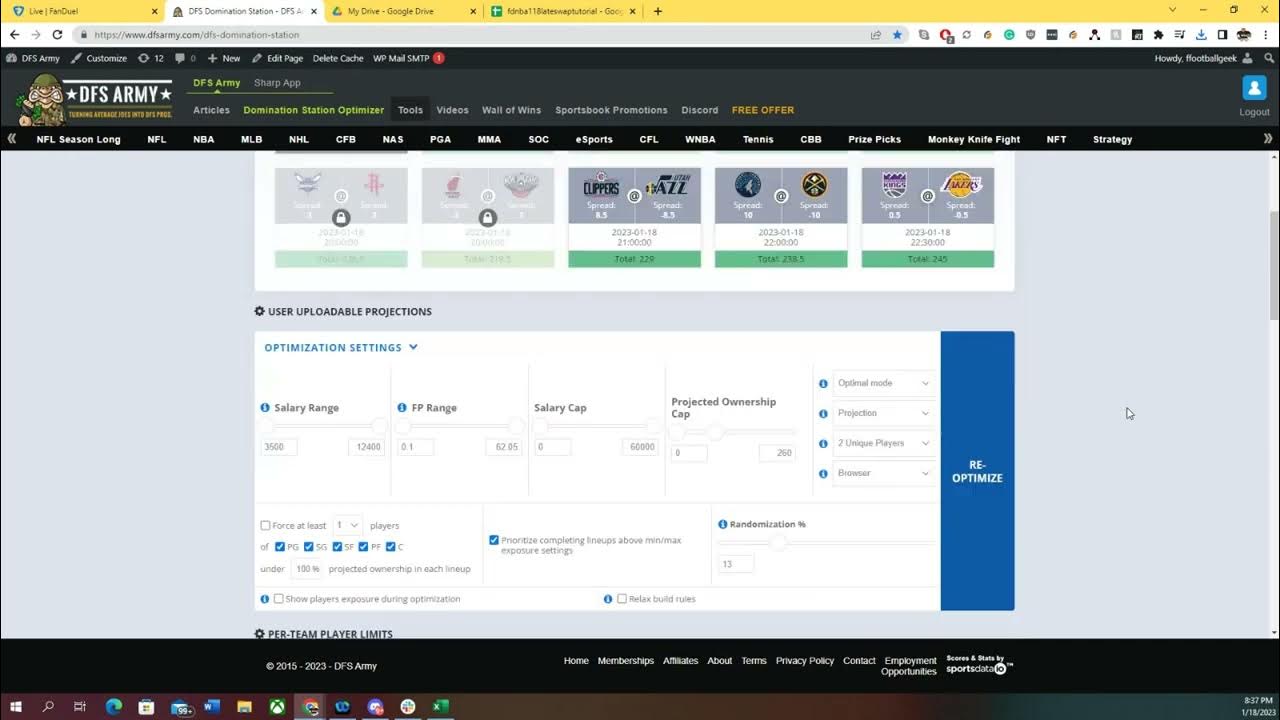The height and width of the screenshot is (720, 1280).
Task: Open the Projection dropdown
Action: tap(883, 413)
